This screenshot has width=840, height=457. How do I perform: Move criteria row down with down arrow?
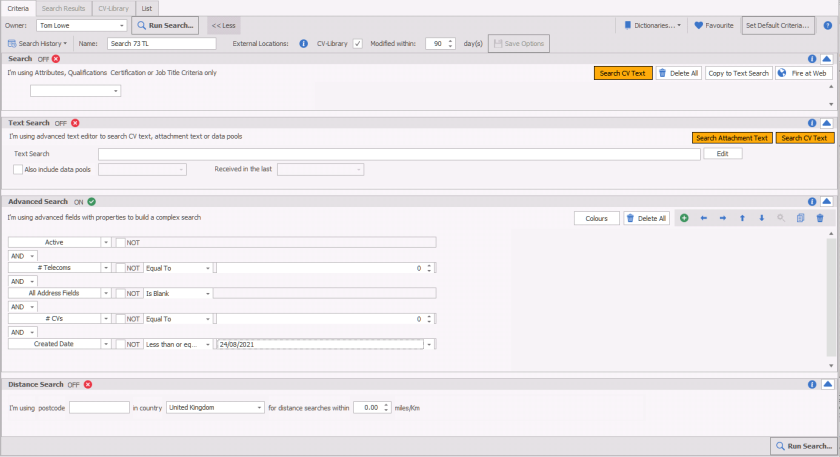[x=761, y=218]
